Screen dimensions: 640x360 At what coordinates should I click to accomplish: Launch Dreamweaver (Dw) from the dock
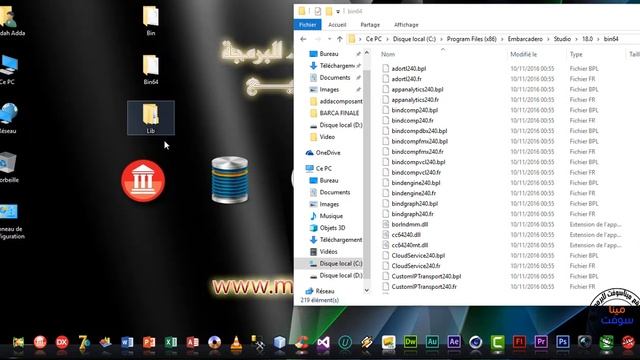coord(410,342)
